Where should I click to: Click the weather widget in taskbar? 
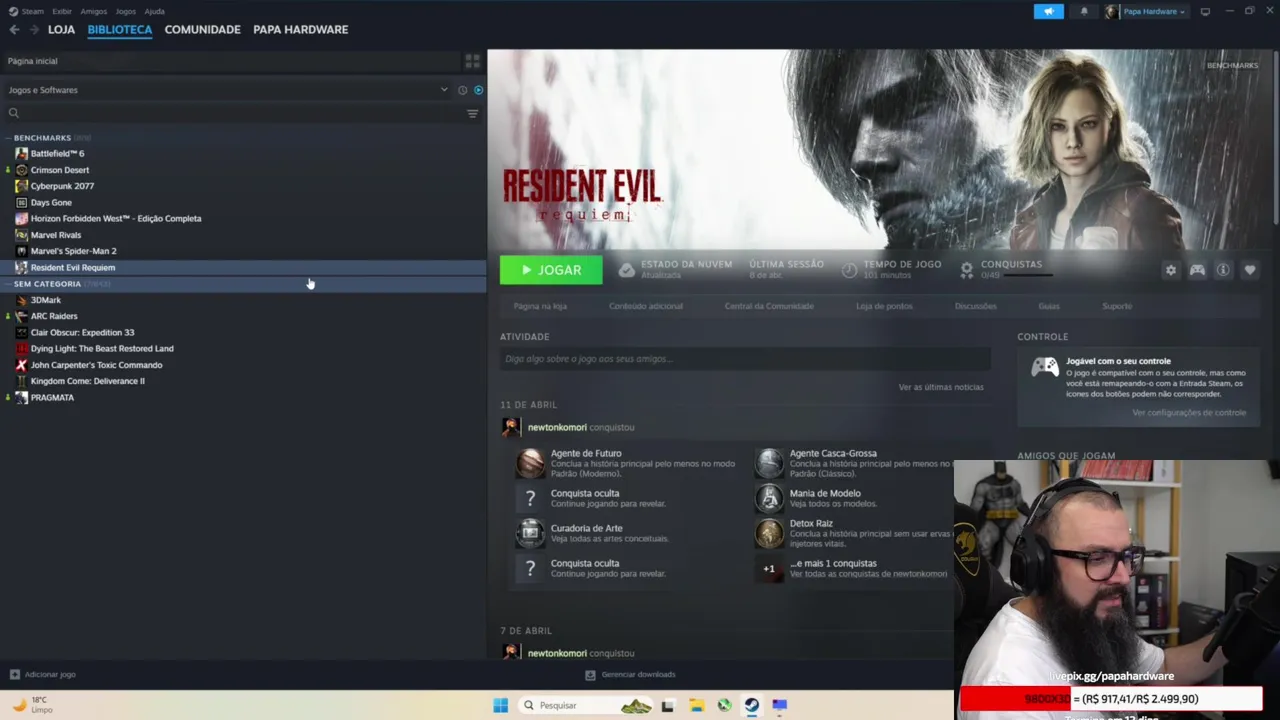[x=32, y=705]
